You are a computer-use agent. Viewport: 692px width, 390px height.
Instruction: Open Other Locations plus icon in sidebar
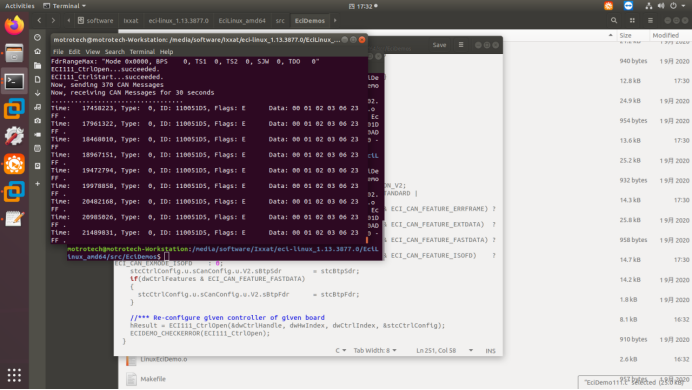(x=38, y=184)
